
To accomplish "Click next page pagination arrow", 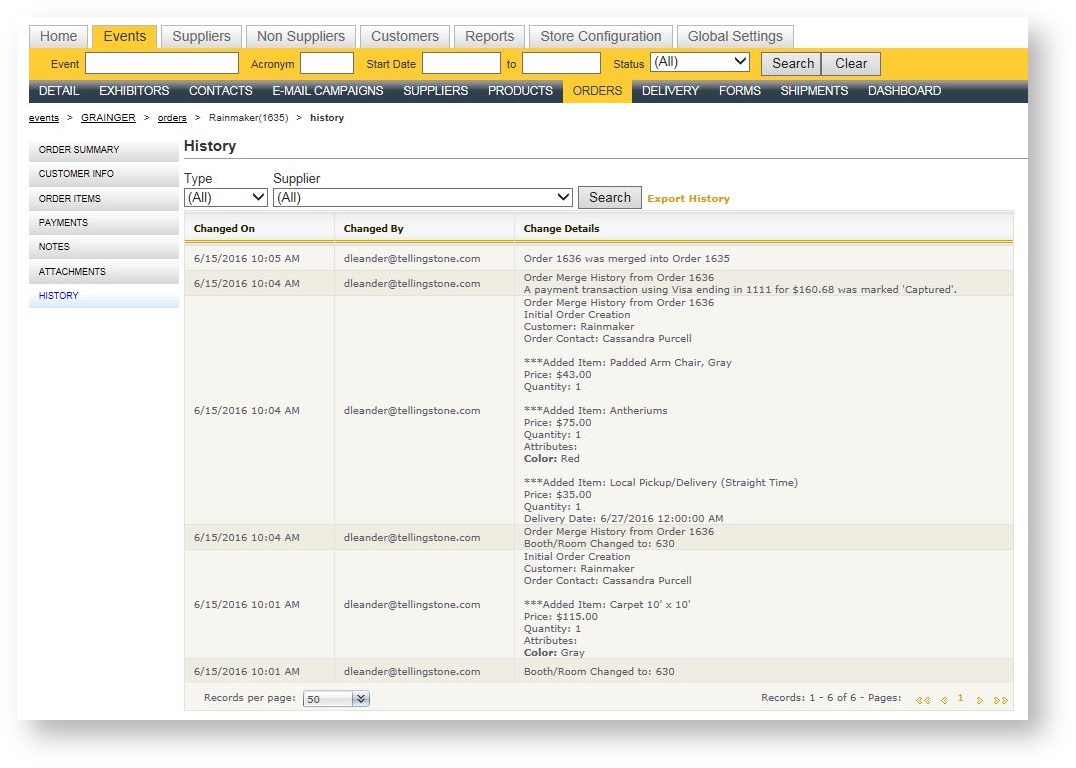I will point(979,700).
